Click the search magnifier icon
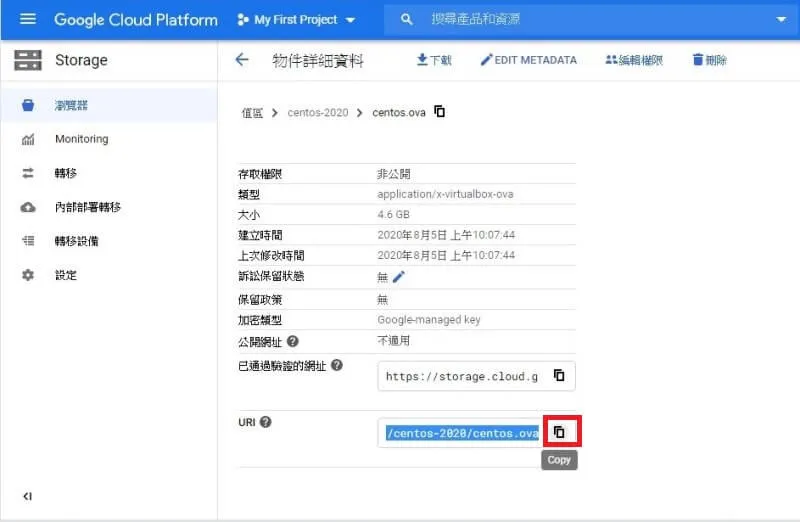Image resolution: width=800 pixels, height=522 pixels. [x=406, y=19]
